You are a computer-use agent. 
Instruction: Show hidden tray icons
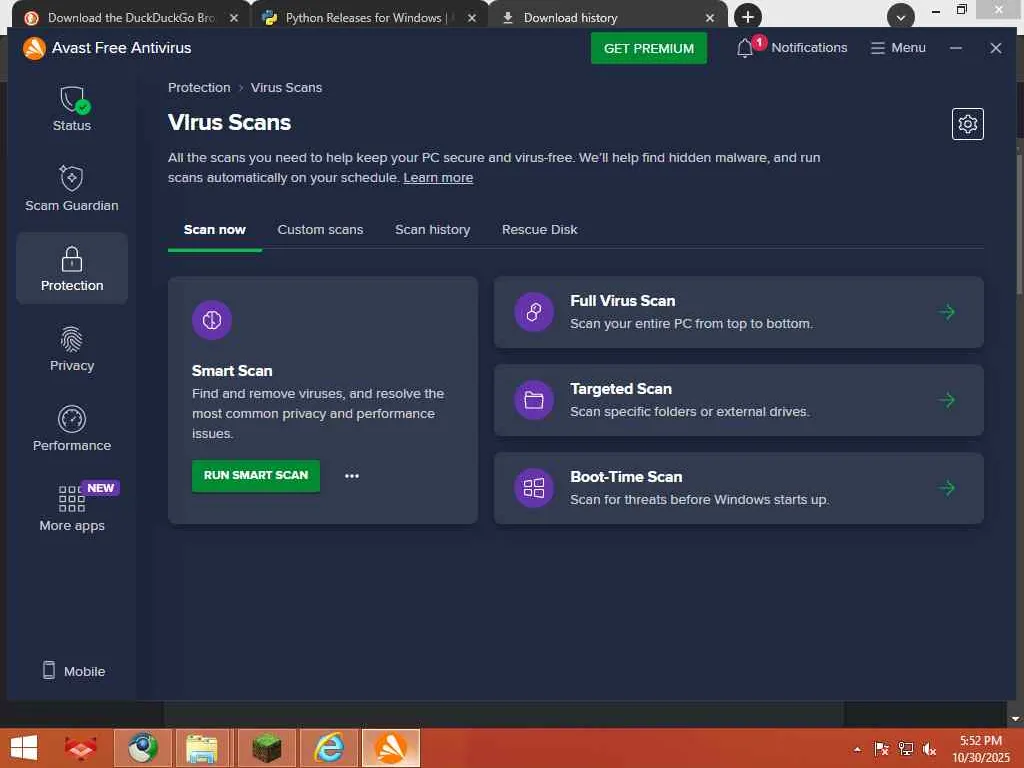click(857, 749)
